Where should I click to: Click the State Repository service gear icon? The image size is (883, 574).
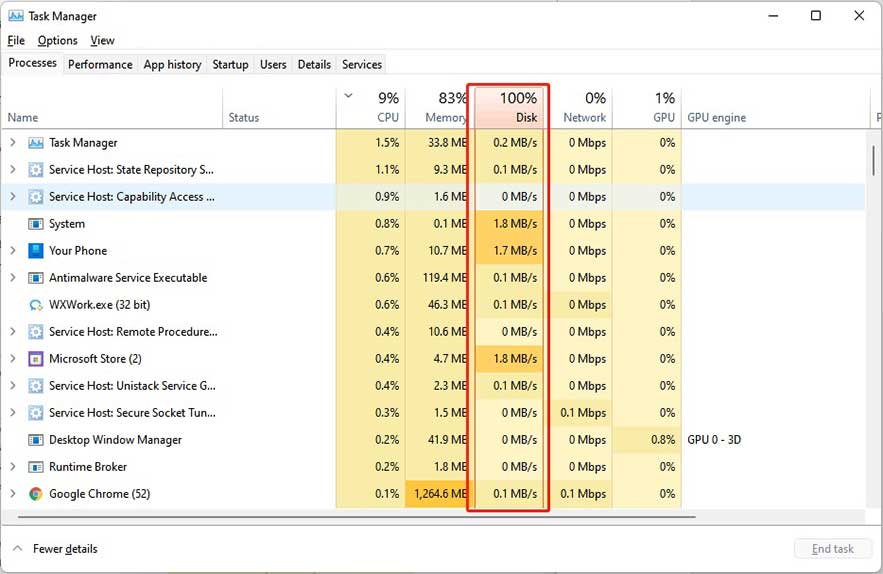[x=35, y=170]
